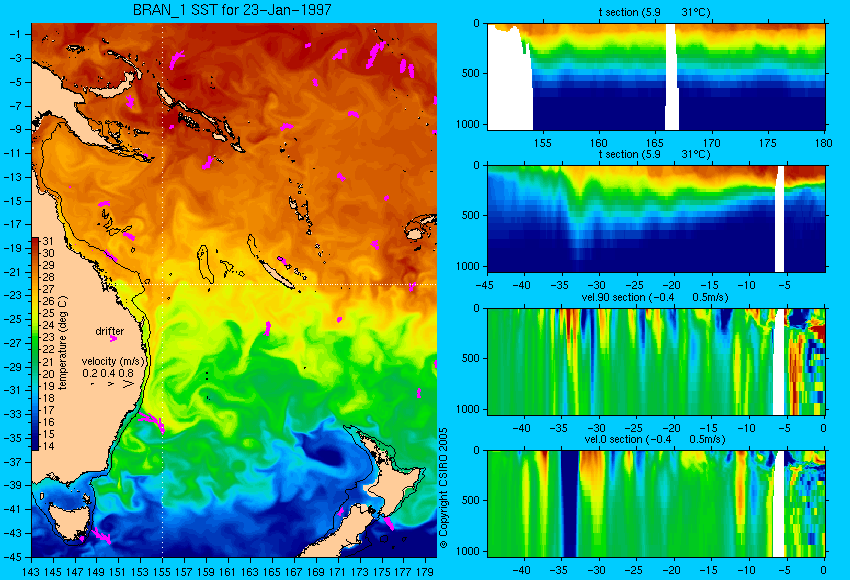Click the 179 longitude tick on the map axis

[x=425, y=572]
